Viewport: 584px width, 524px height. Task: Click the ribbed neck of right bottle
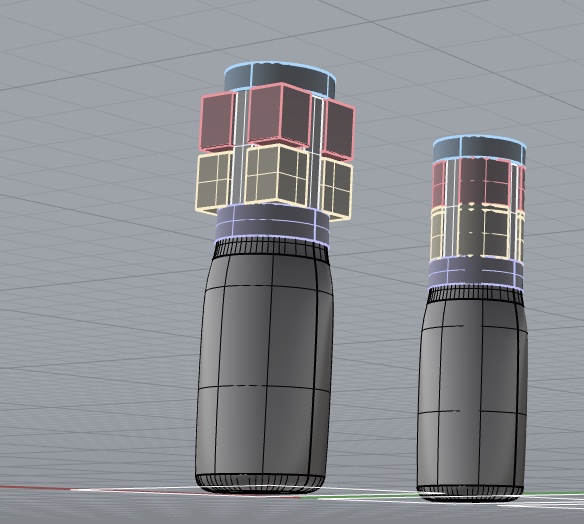[x=475, y=296]
